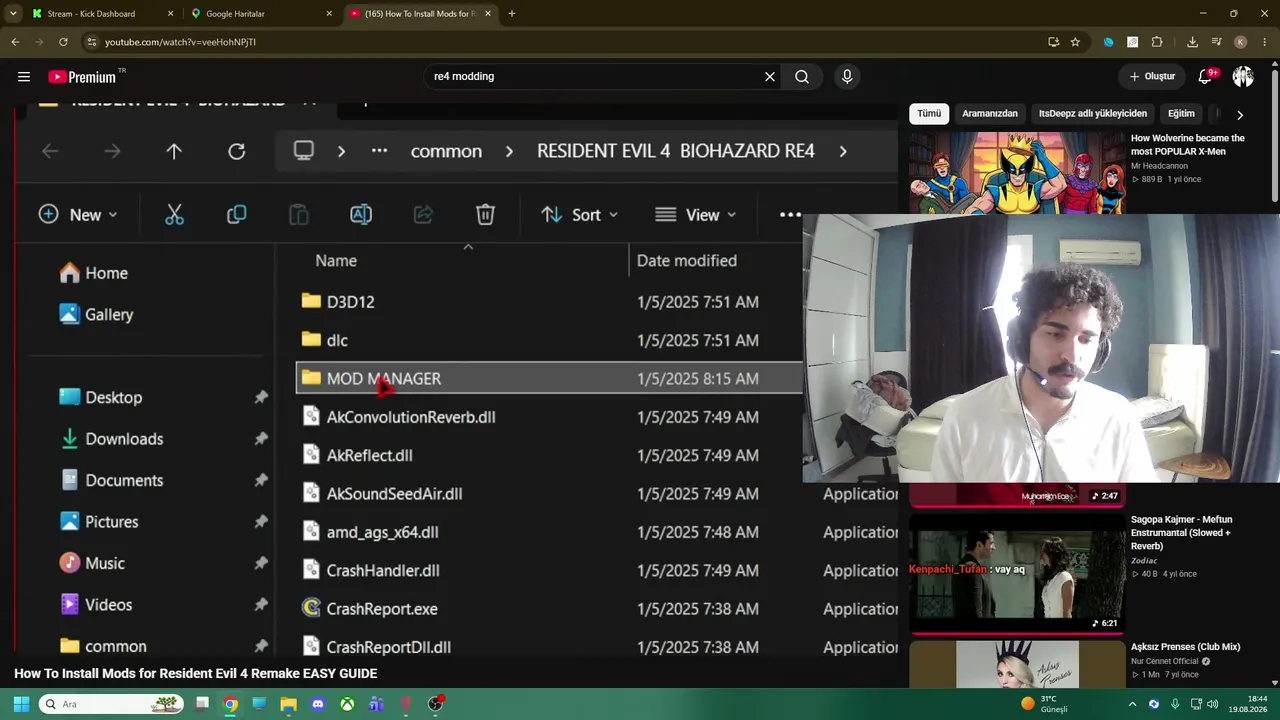Open a new browser tab
Viewport: 1280px width, 720px height.
(x=512, y=14)
